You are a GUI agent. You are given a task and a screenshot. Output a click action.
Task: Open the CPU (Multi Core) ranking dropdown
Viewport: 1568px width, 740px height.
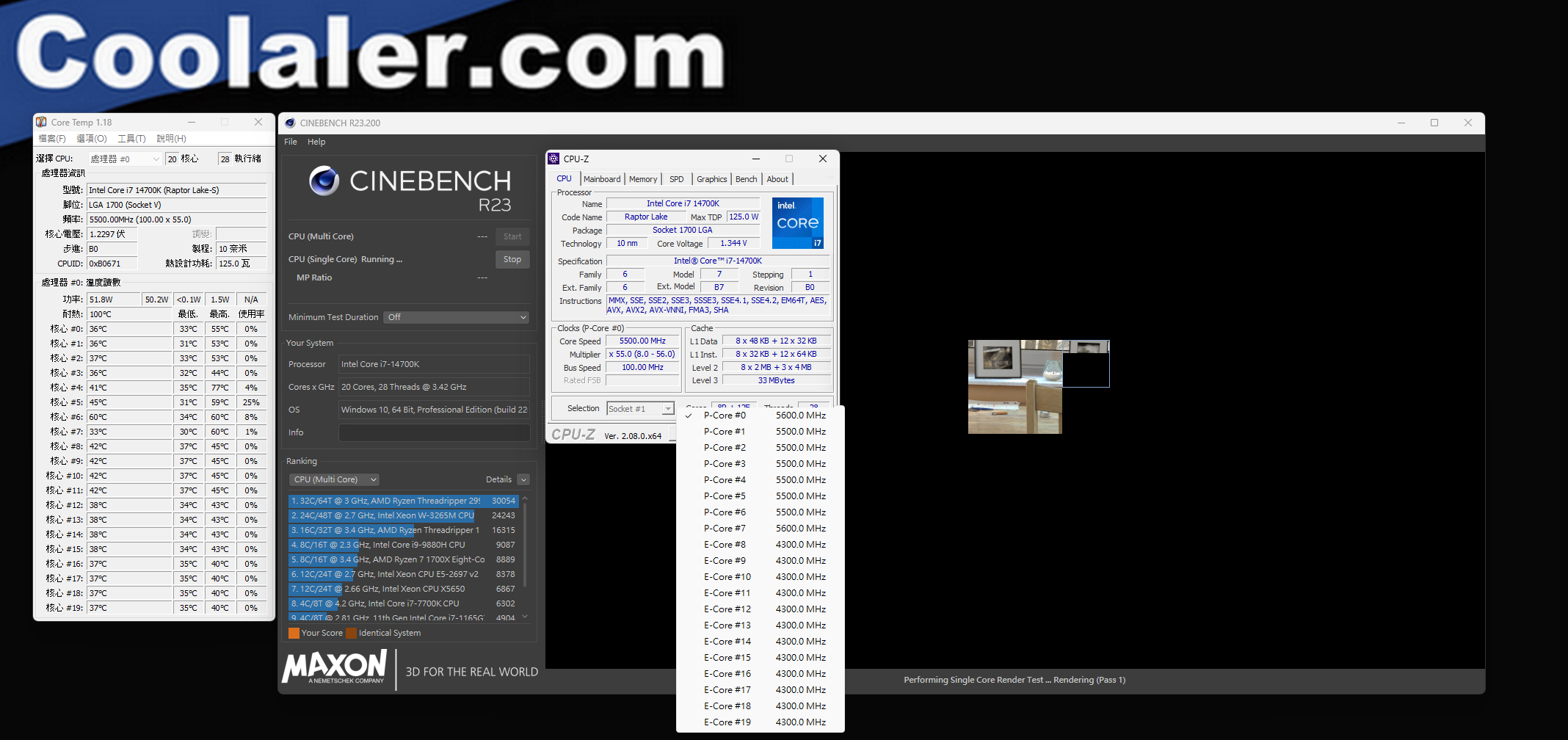[334, 479]
